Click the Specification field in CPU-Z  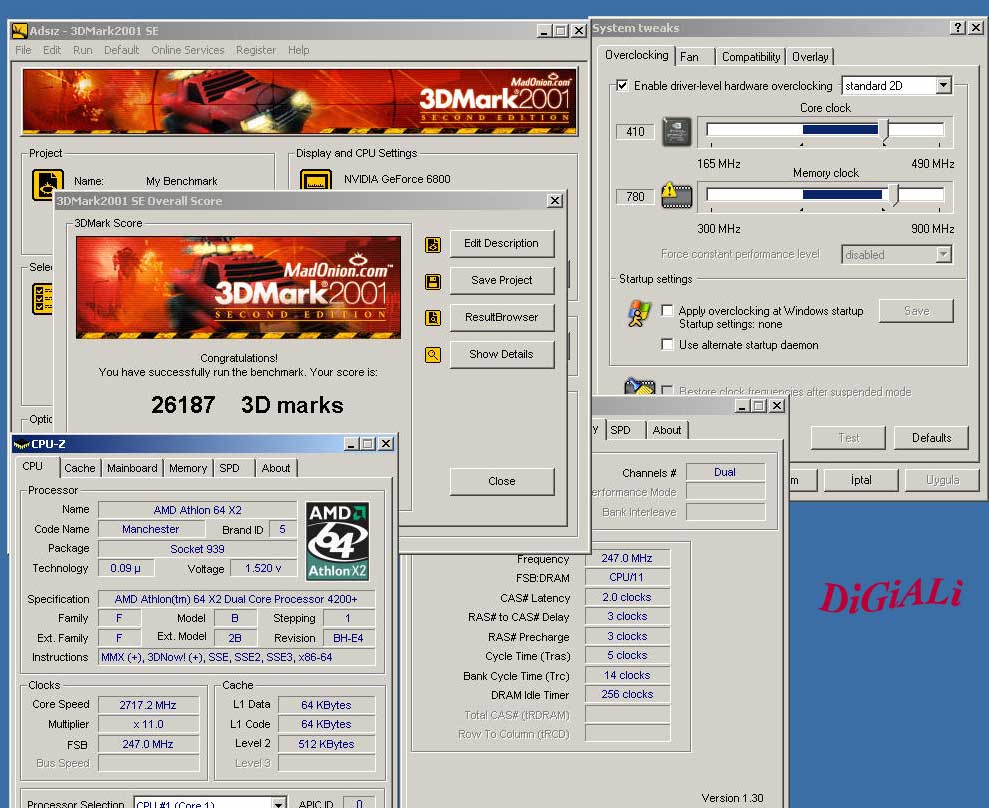(x=236, y=599)
